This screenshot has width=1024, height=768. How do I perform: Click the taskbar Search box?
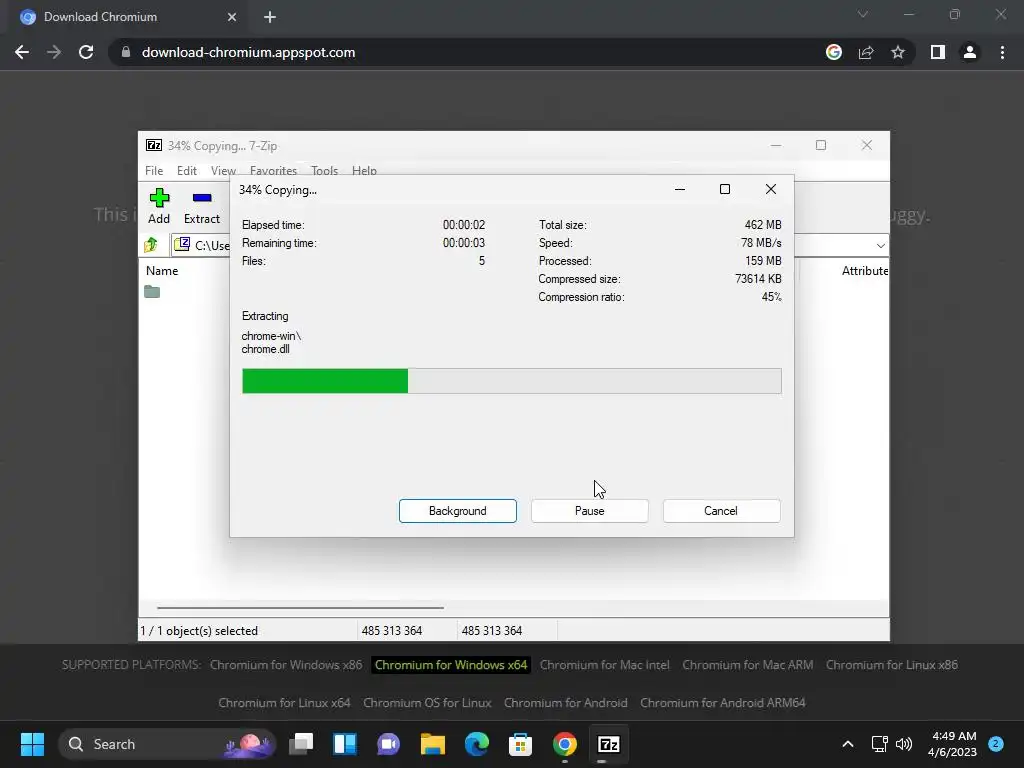tap(167, 744)
